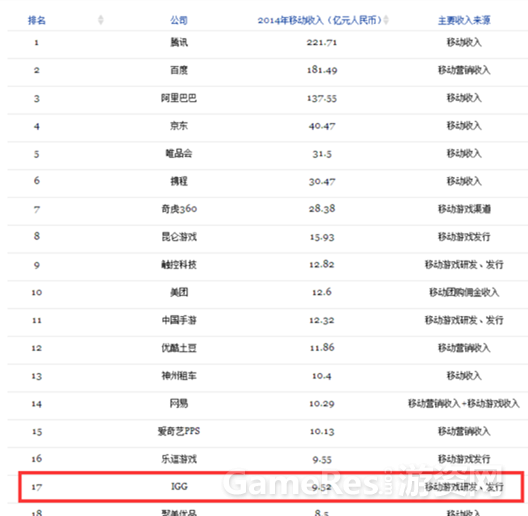
Task: Select company name 唯品会
Action: pos(179,154)
